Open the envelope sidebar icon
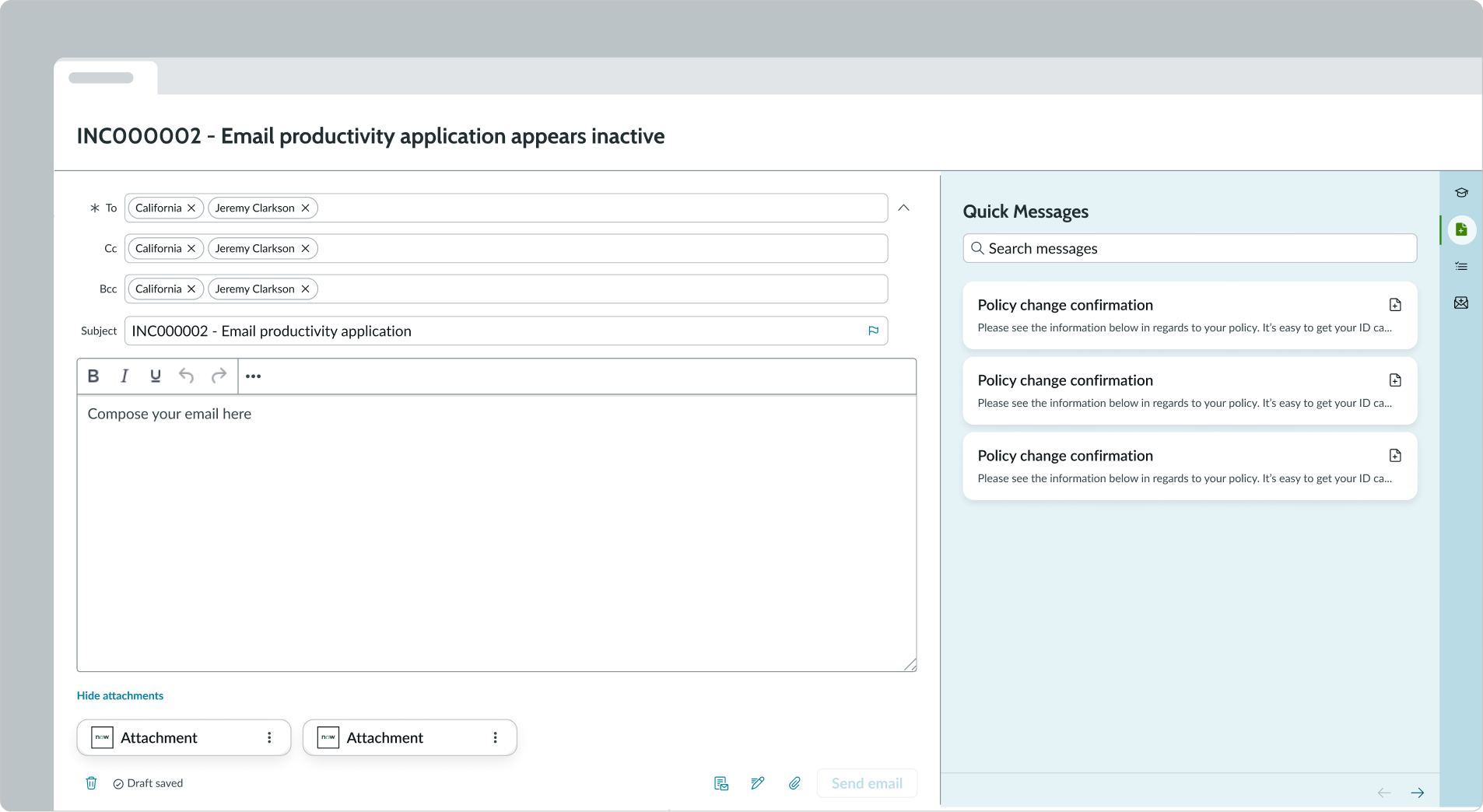1483x812 pixels. point(1461,303)
